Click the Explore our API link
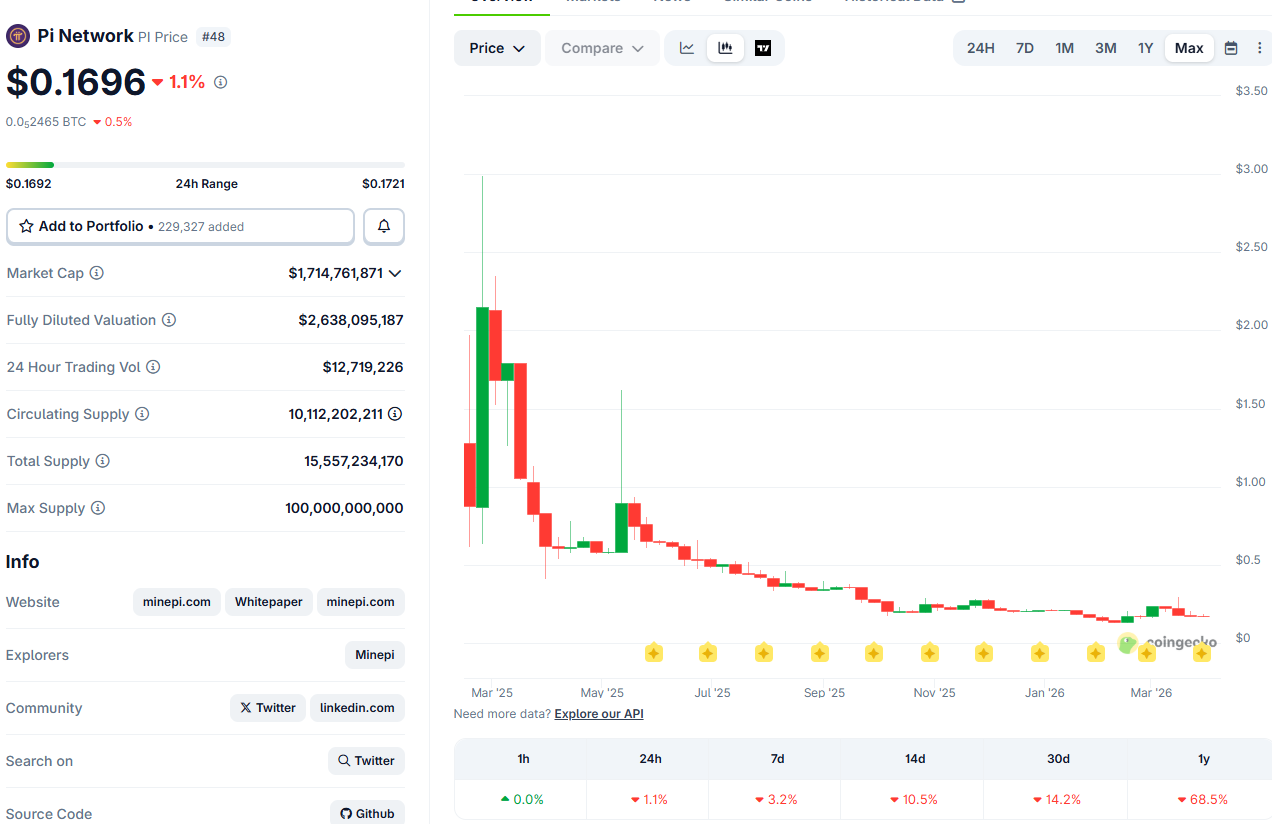 click(x=598, y=713)
